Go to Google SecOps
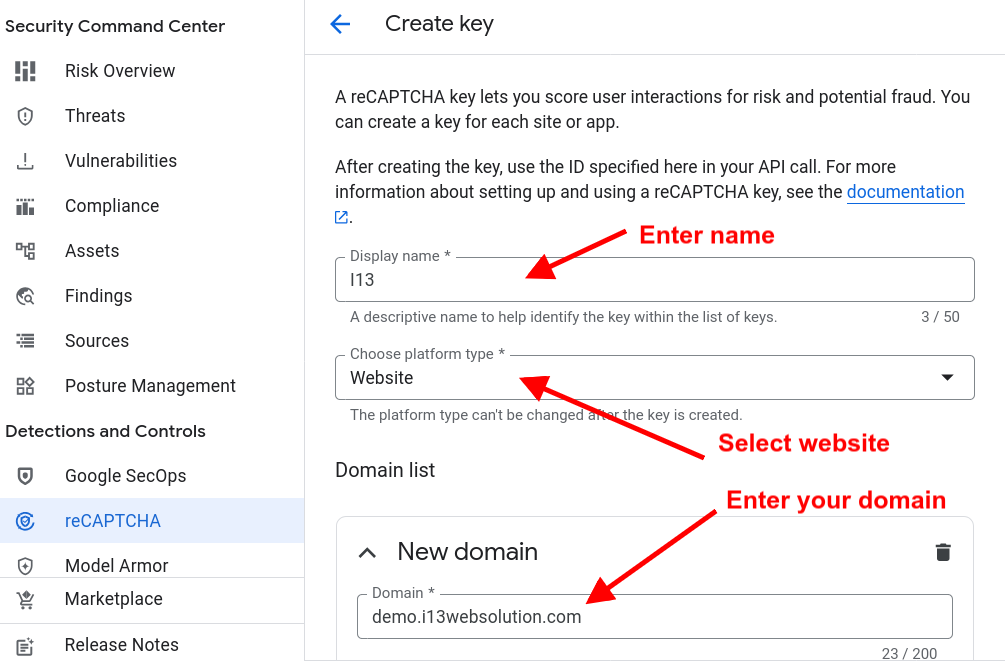This screenshot has width=1005, height=661. (125, 476)
